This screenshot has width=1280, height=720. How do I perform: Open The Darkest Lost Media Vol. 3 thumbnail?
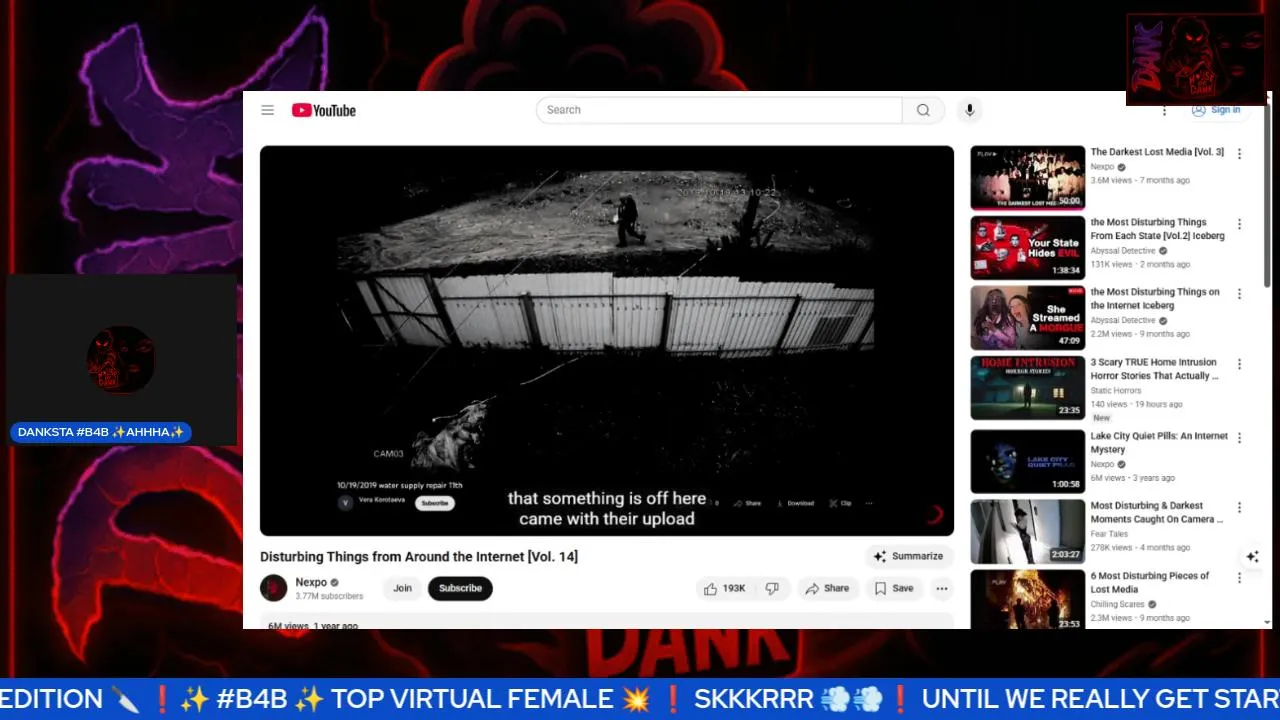click(1027, 178)
